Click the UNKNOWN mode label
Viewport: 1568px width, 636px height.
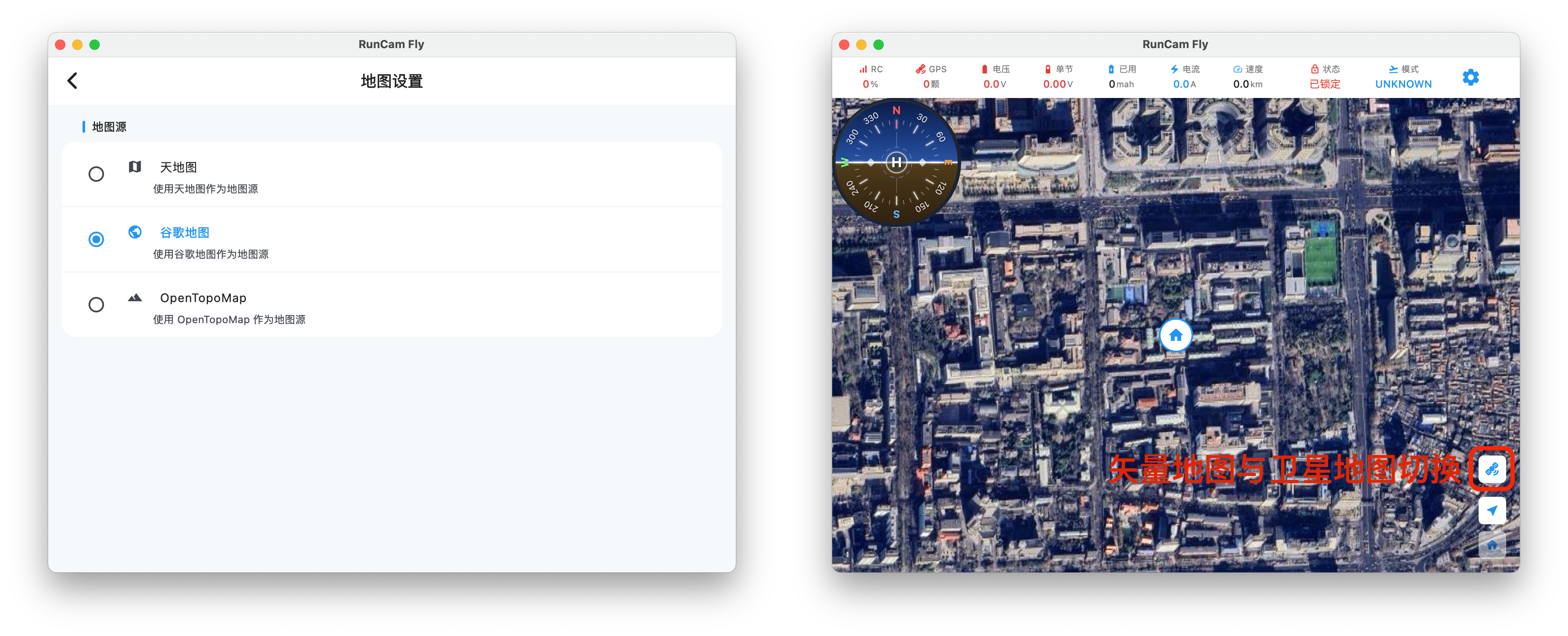click(x=1403, y=84)
